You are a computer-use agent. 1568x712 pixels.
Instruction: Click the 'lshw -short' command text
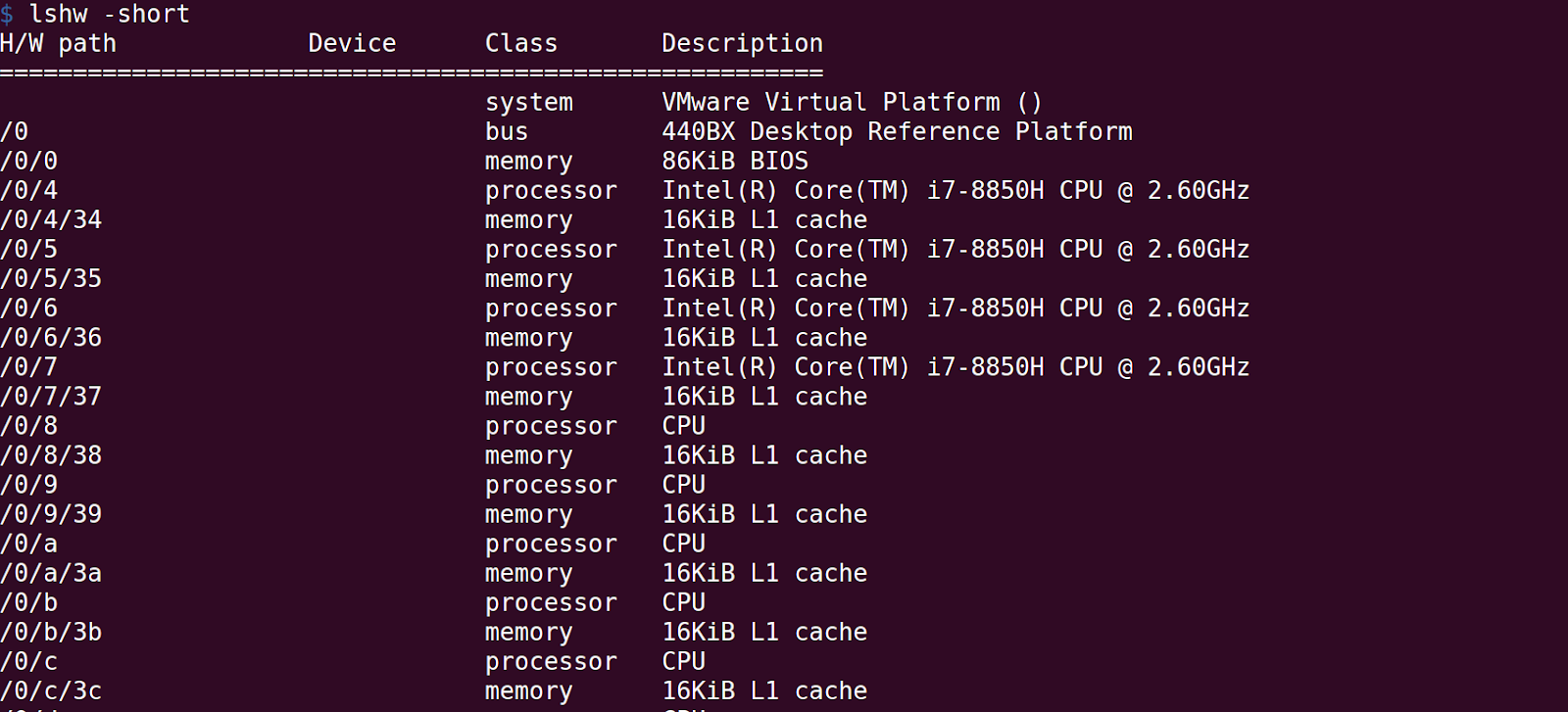pos(109,15)
